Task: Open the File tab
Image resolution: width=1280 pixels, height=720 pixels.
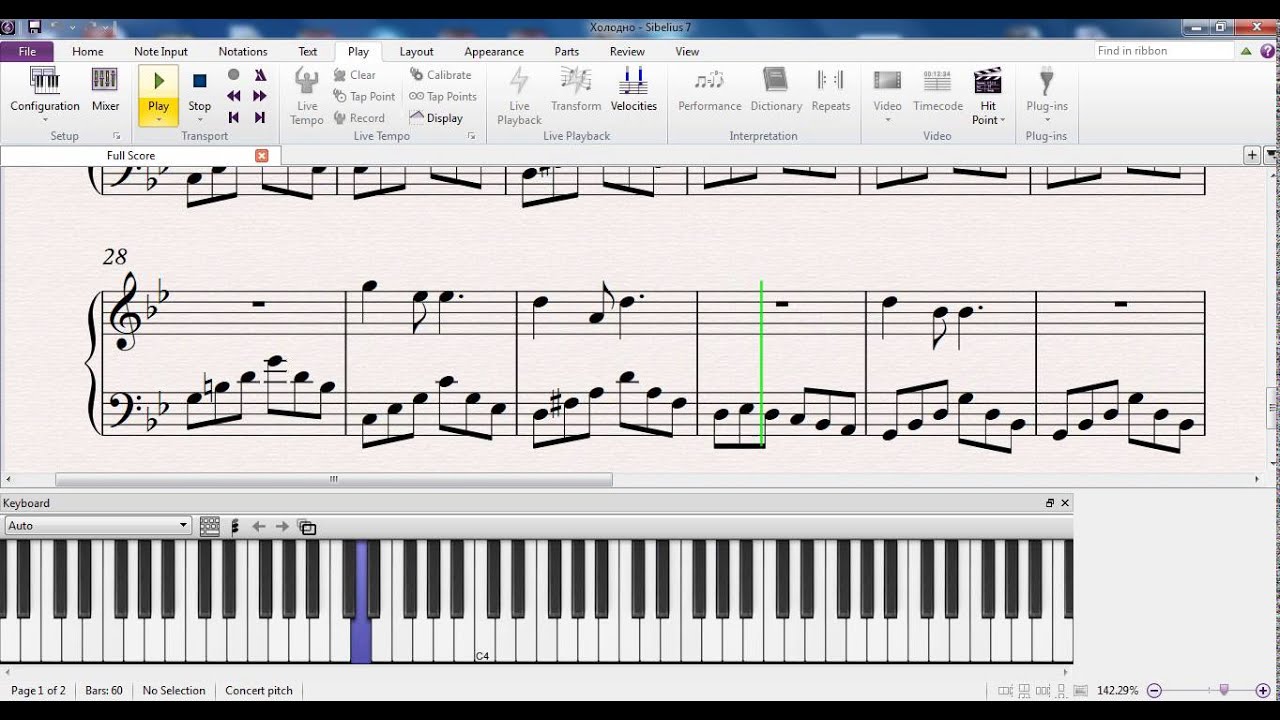Action: click(27, 51)
